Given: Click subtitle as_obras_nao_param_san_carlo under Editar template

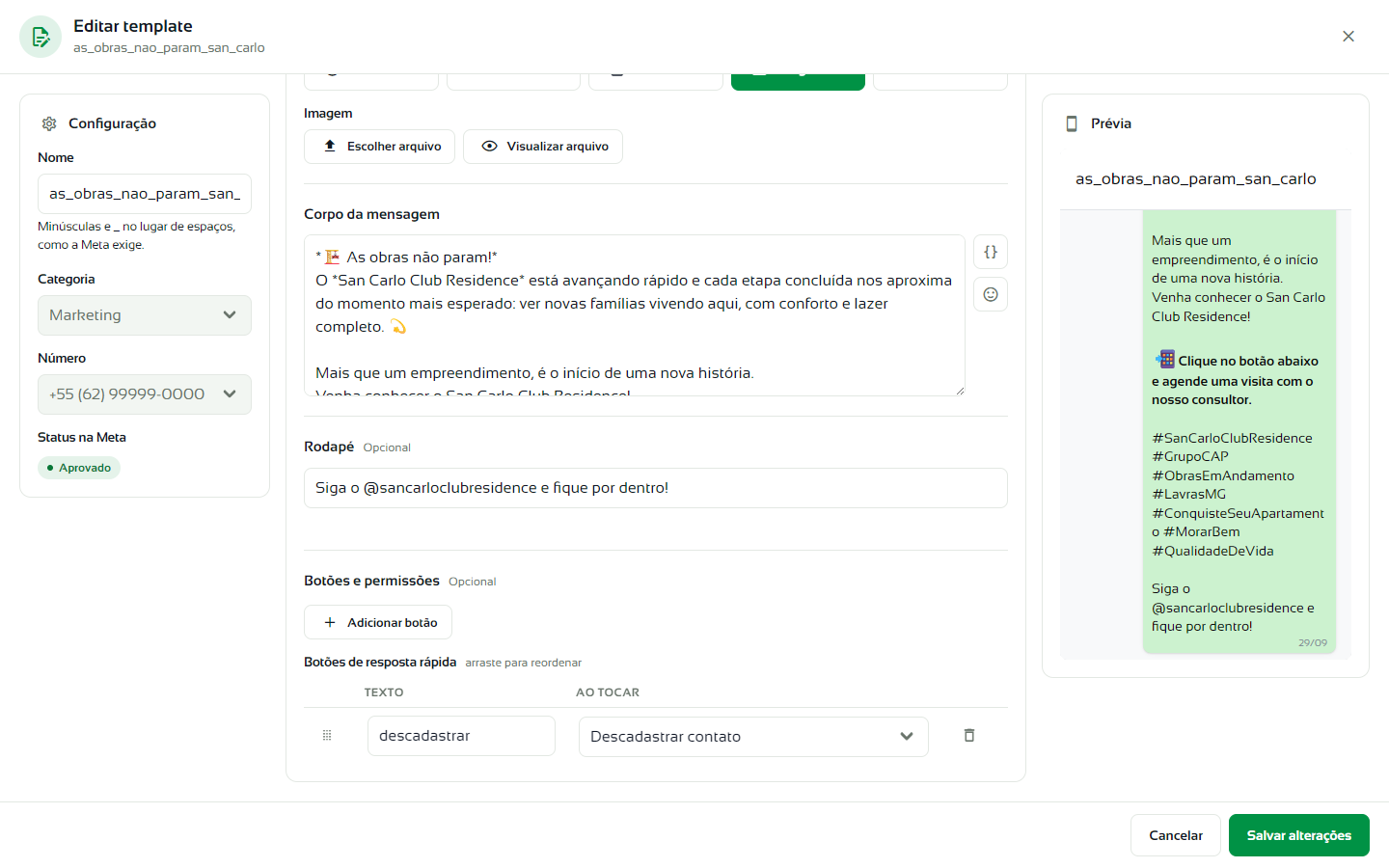Looking at the screenshot, I should [x=169, y=48].
